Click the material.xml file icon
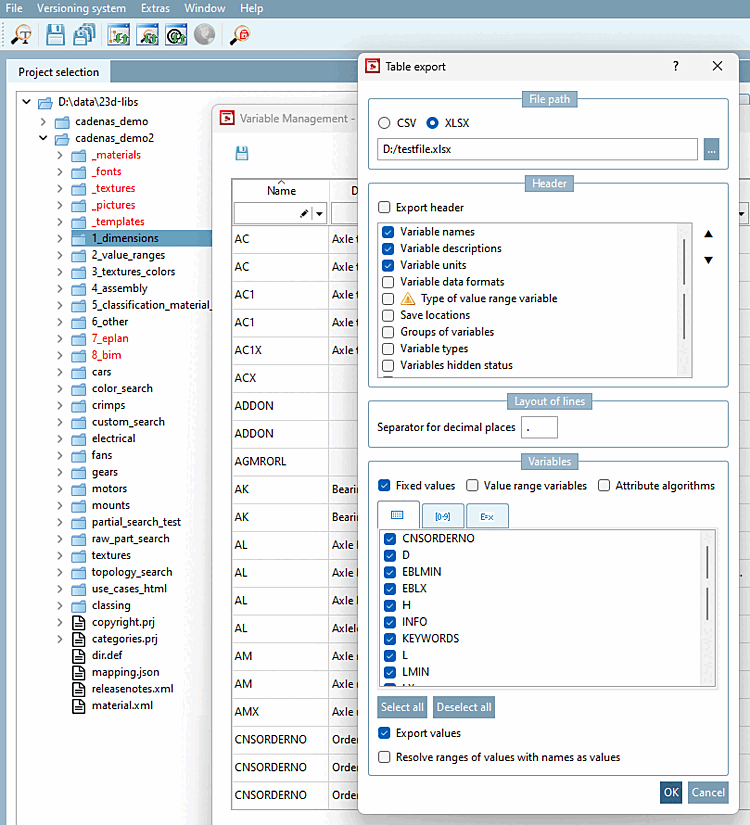Viewport: 750px width, 825px height. click(x=78, y=706)
